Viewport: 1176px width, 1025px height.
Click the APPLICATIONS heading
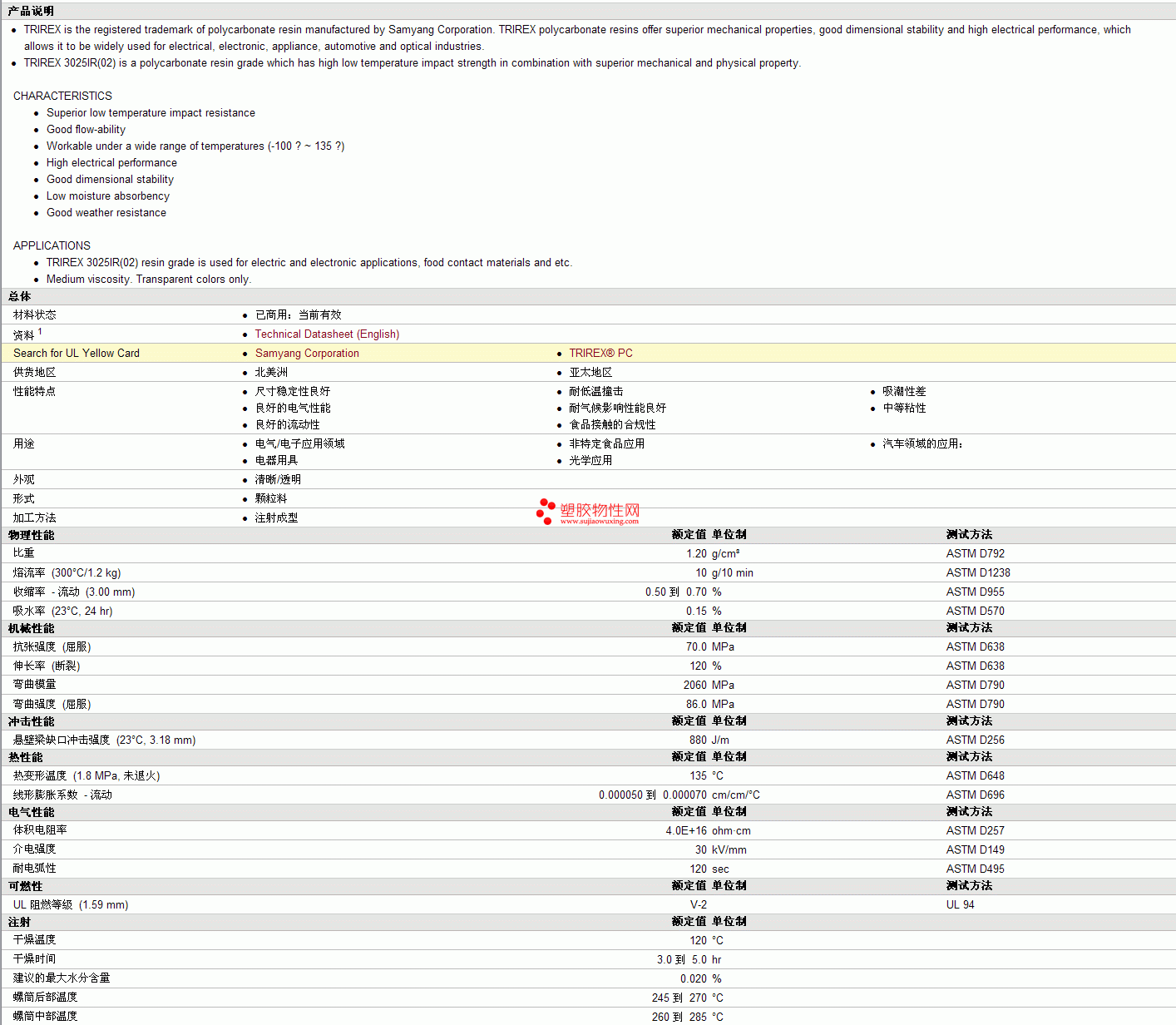52,245
